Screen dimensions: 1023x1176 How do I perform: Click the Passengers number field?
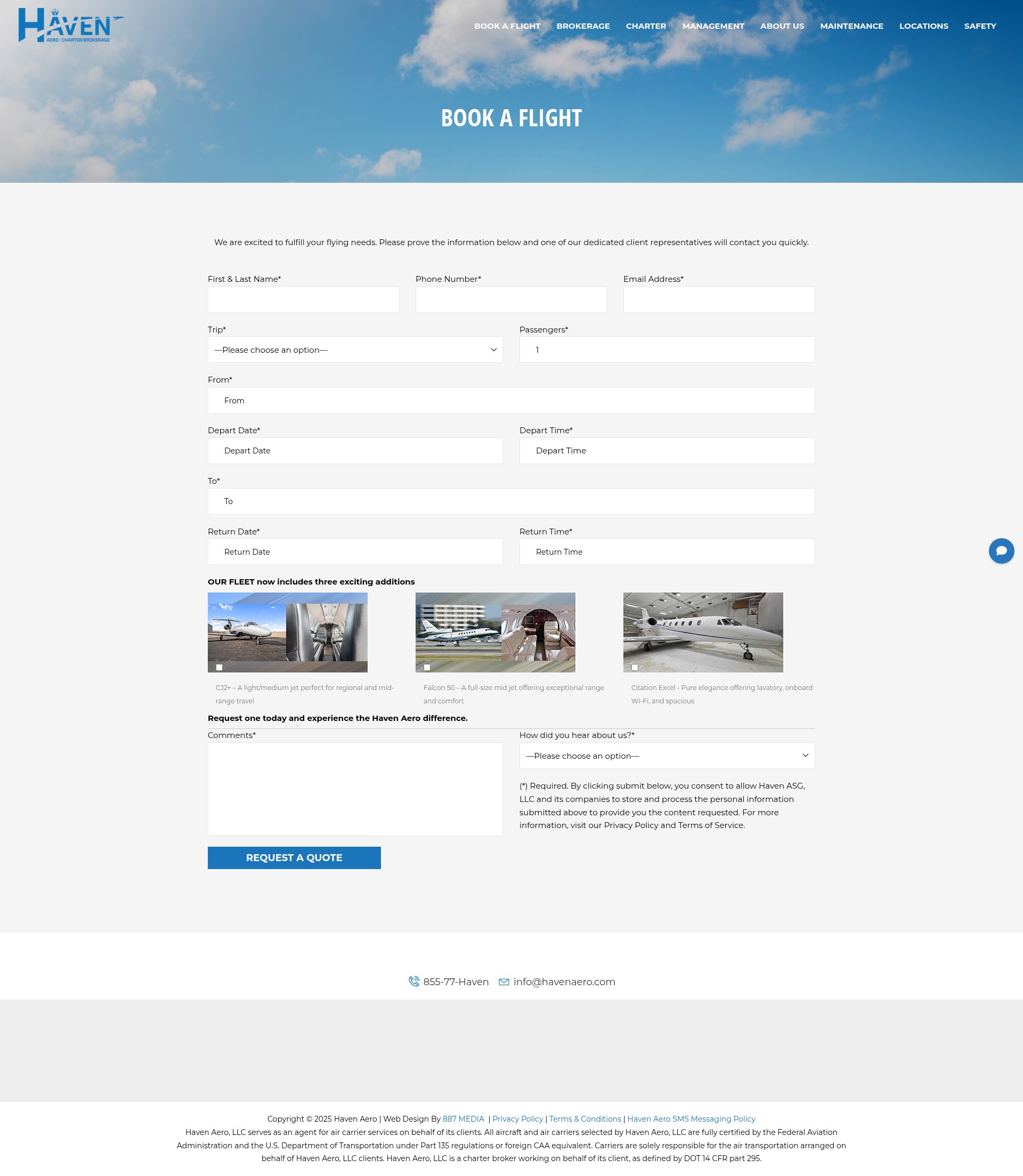click(x=667, y=350)
